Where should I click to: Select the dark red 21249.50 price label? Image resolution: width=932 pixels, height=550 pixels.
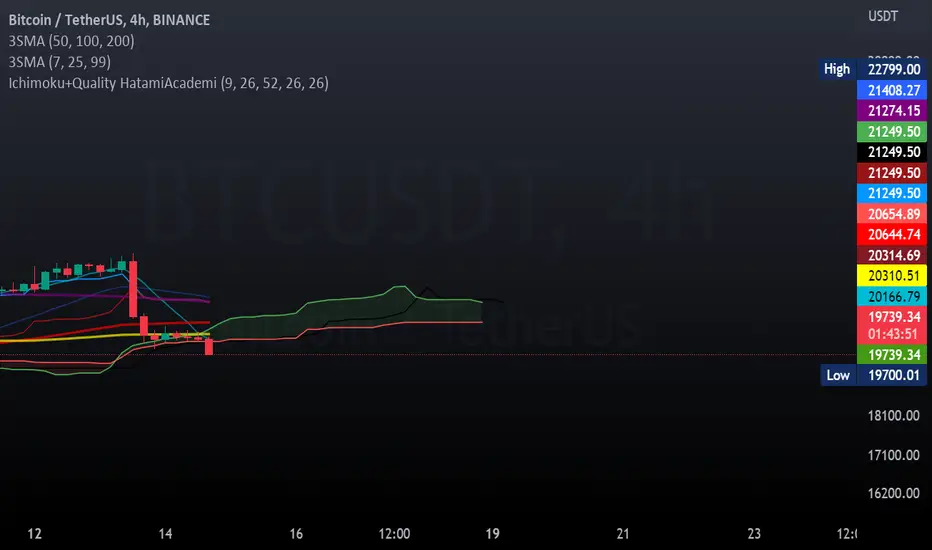(892, 173)
